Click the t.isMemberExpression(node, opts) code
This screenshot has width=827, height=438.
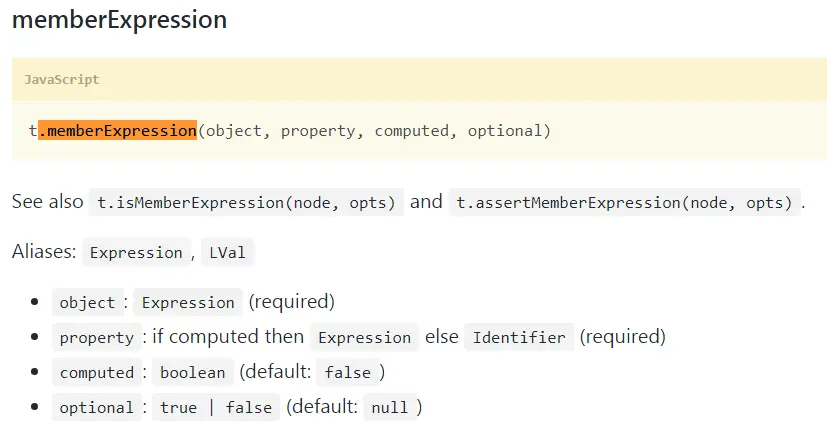click(x=246, y=202)
